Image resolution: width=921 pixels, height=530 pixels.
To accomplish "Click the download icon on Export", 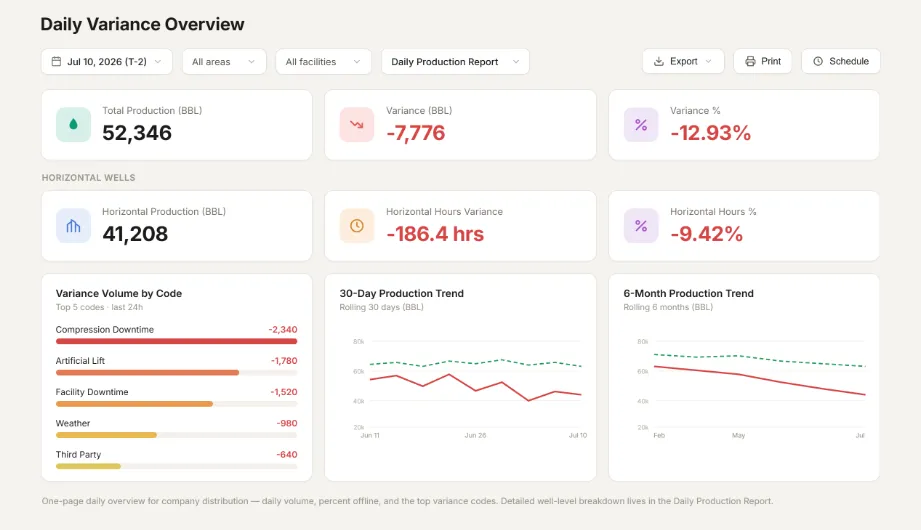I will click(x=659, y=61).
